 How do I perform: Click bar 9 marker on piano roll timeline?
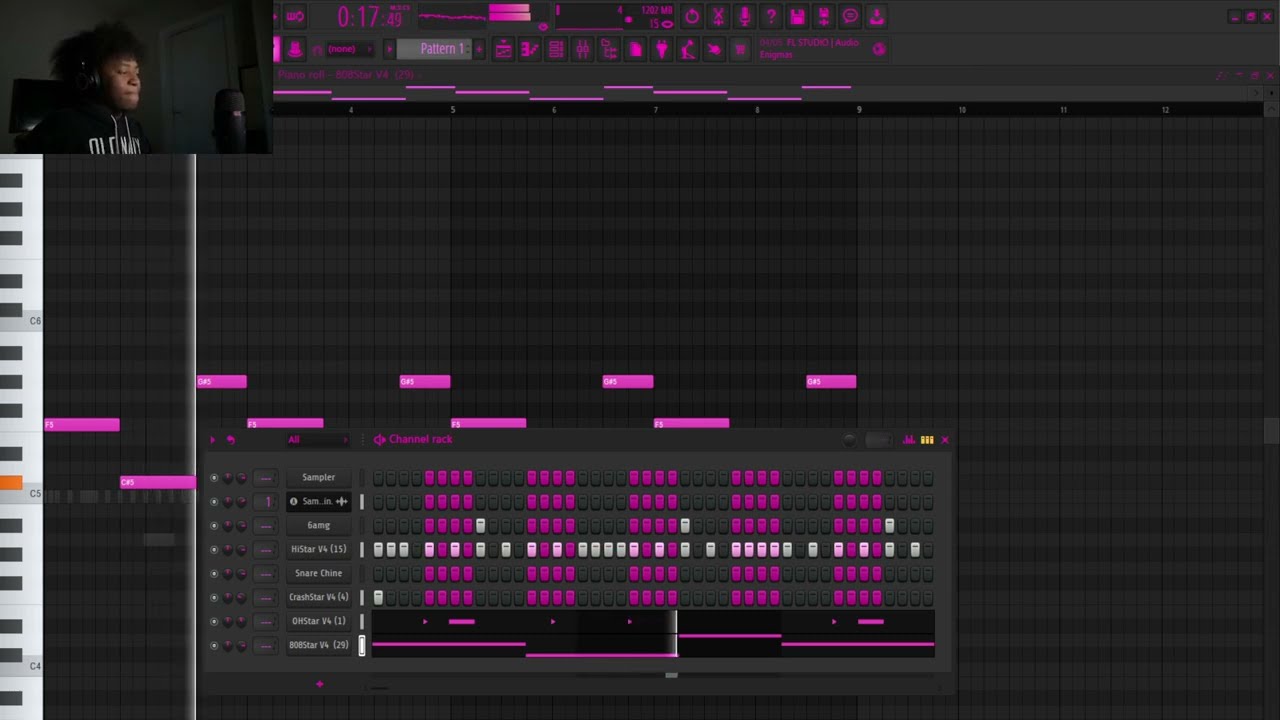click(859, 110)
